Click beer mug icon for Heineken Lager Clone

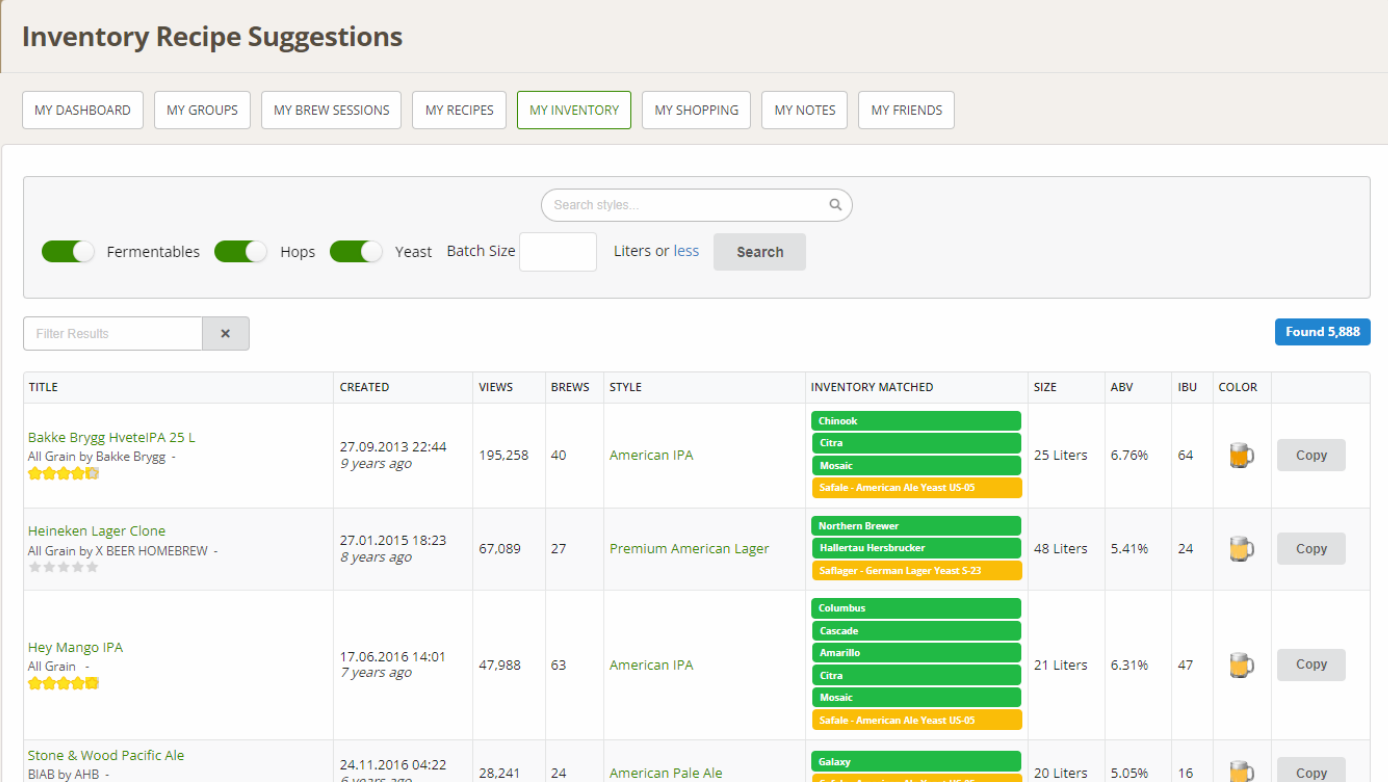tap(1241, 549)
